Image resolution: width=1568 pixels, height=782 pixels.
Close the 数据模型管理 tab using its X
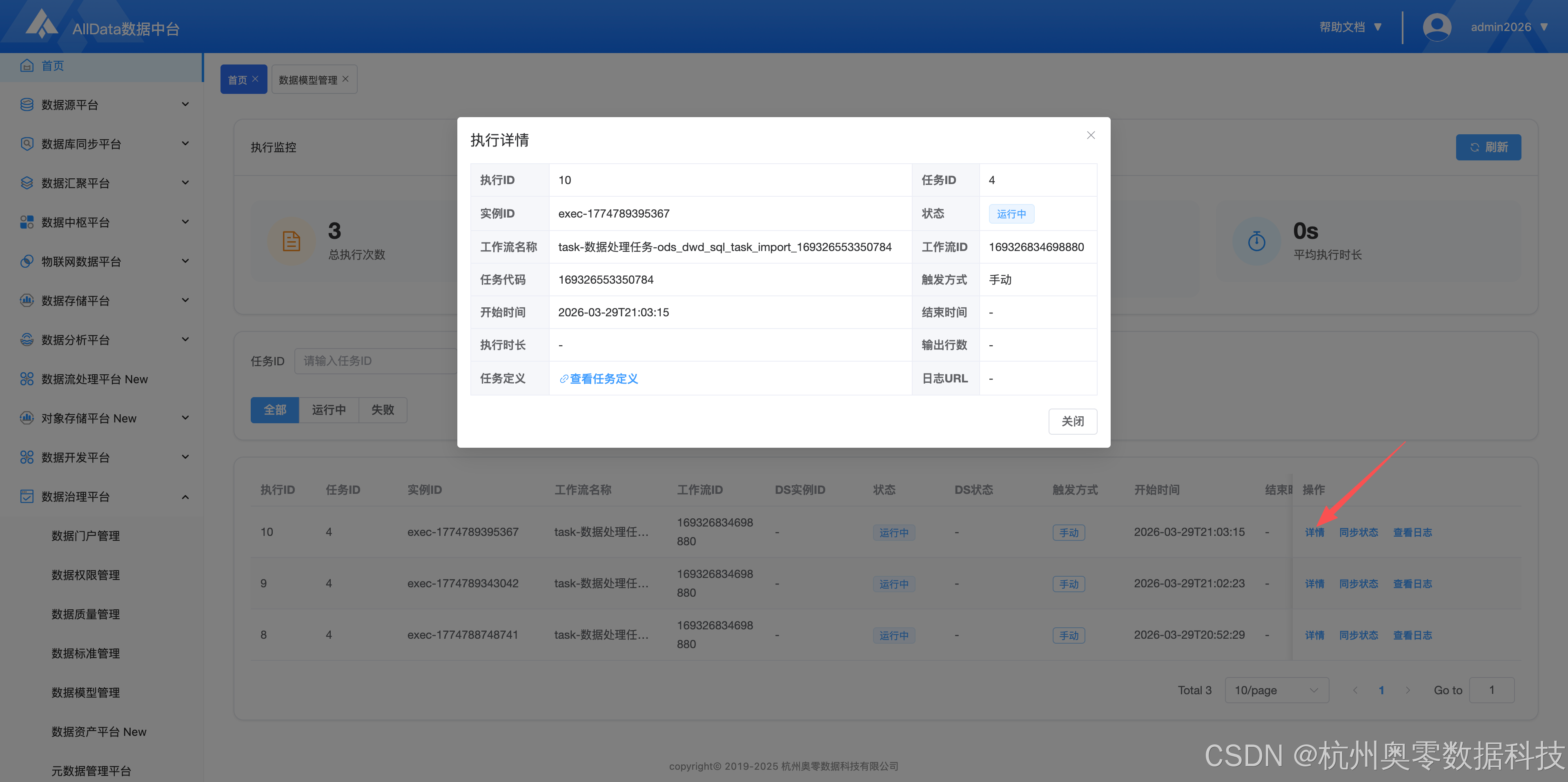[x=345, y=79]
